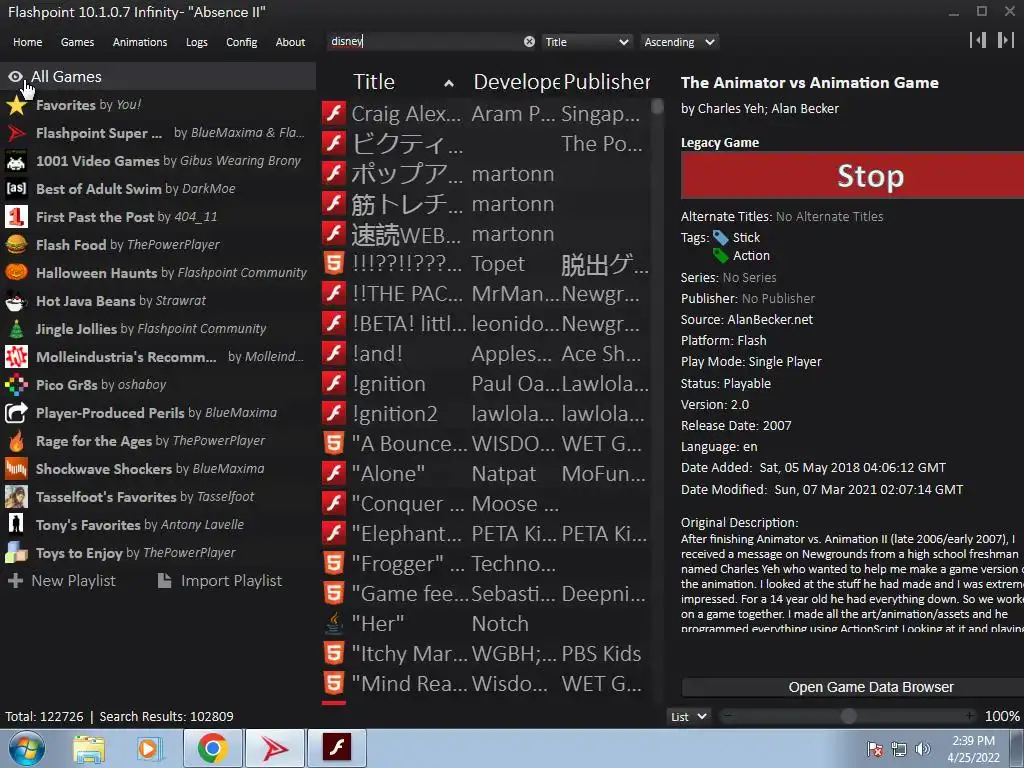The width and height of the screenshot is (1024, 768).
Task: Sort by the Title column header
Action: (x=374, y=82)
